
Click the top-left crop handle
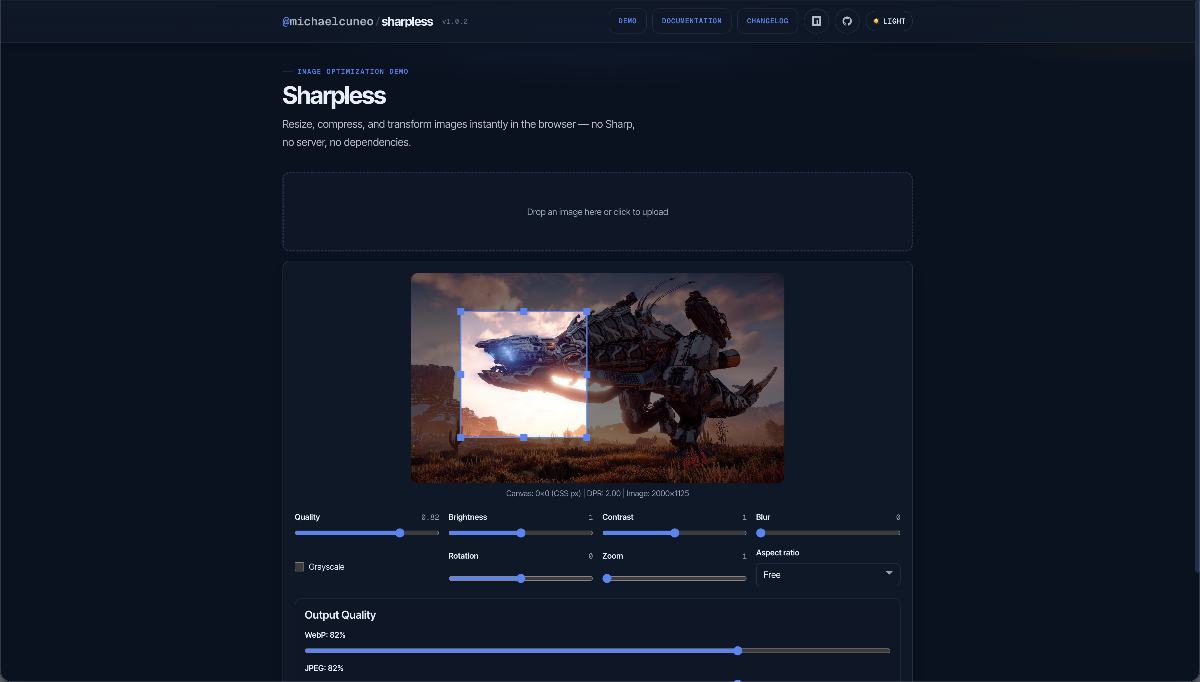pyautogui.click(x=461, y=312)
